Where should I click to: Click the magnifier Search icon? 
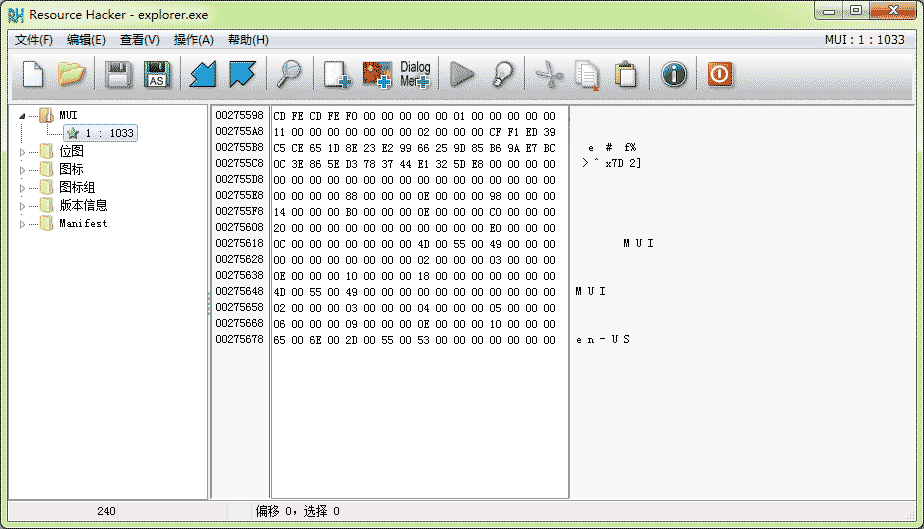click(x=290, y=74)
